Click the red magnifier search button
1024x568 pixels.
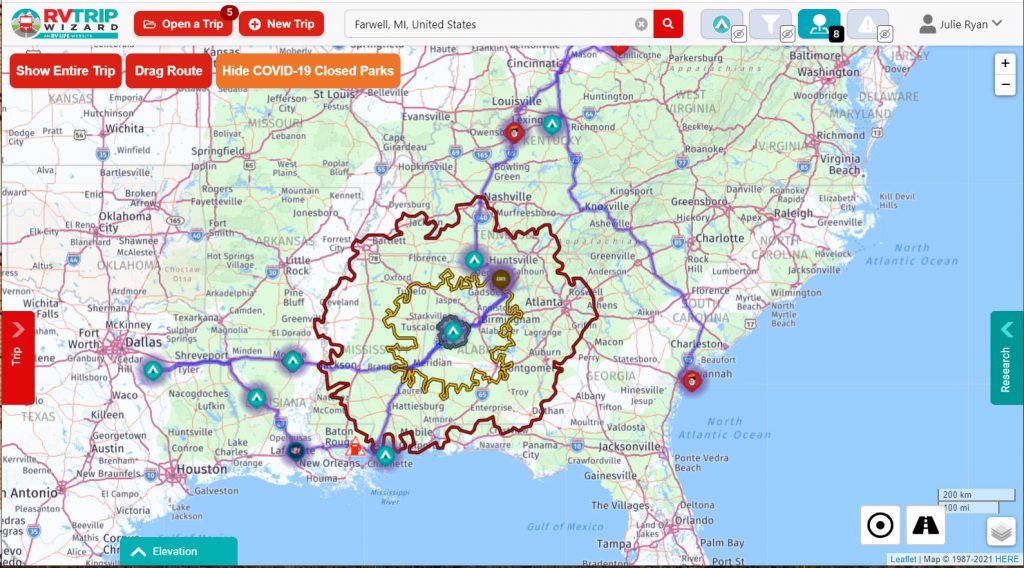[x=668, y=24]
